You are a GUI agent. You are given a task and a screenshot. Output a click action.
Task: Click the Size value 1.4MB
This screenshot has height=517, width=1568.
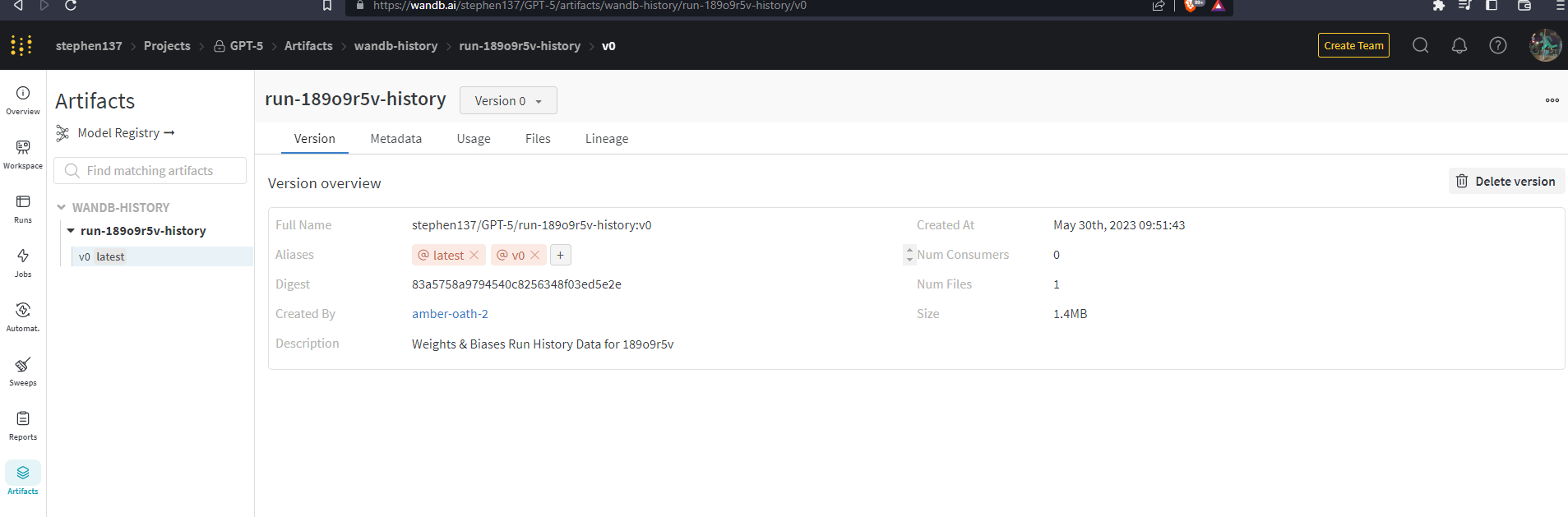click(1070, 314)
